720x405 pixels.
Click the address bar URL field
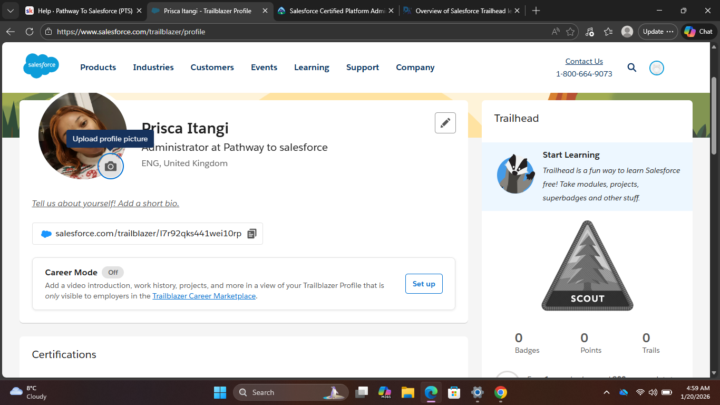pos(294,32)
